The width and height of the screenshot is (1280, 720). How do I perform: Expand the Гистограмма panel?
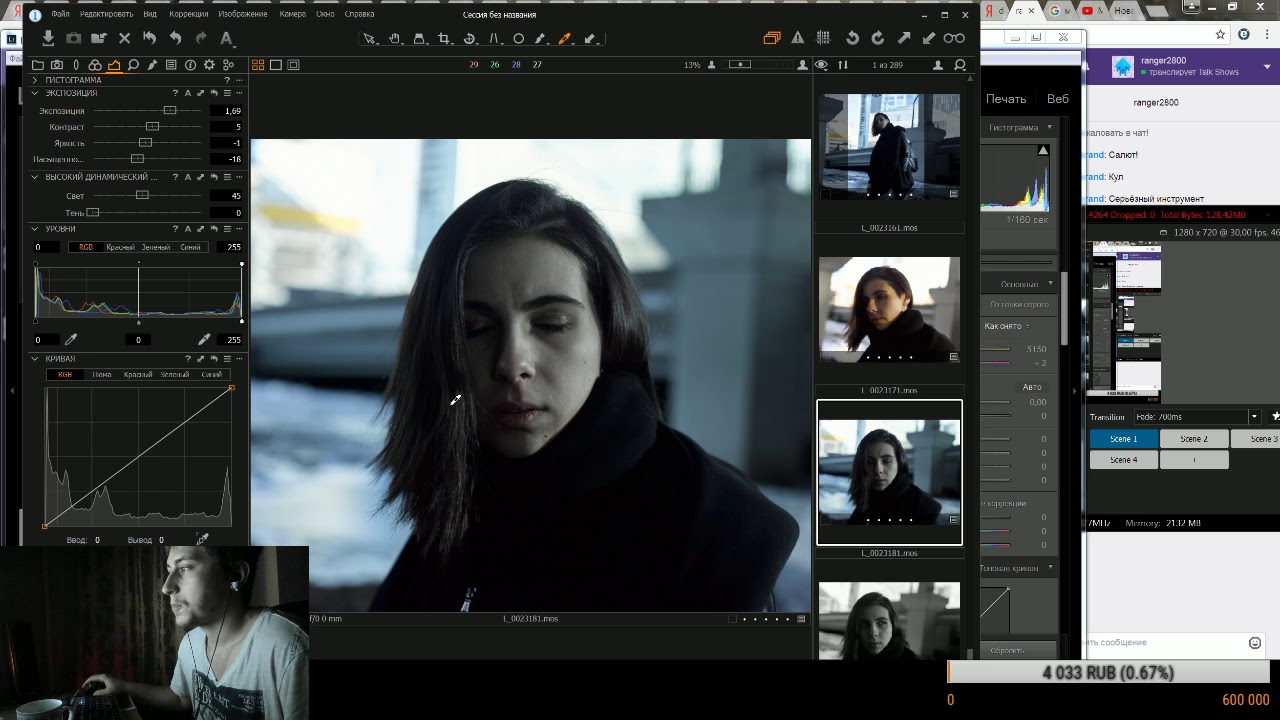[35, 80]
